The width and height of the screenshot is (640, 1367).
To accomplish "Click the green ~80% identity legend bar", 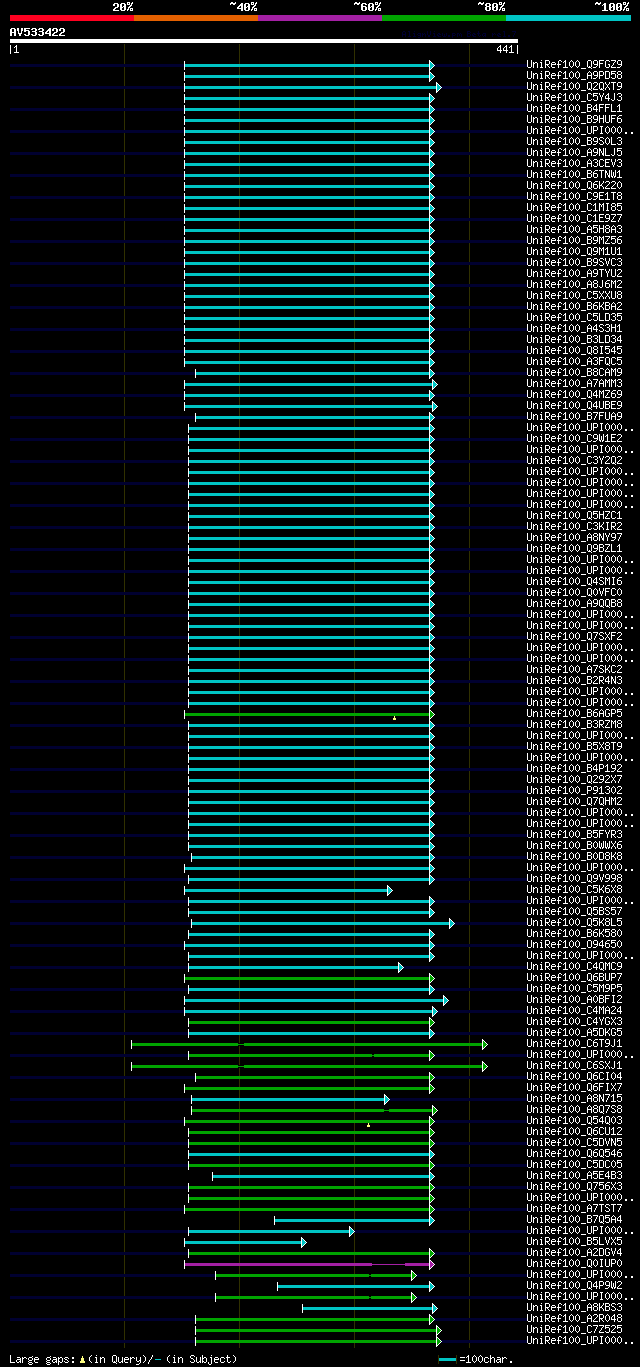I will coord(444,18).
